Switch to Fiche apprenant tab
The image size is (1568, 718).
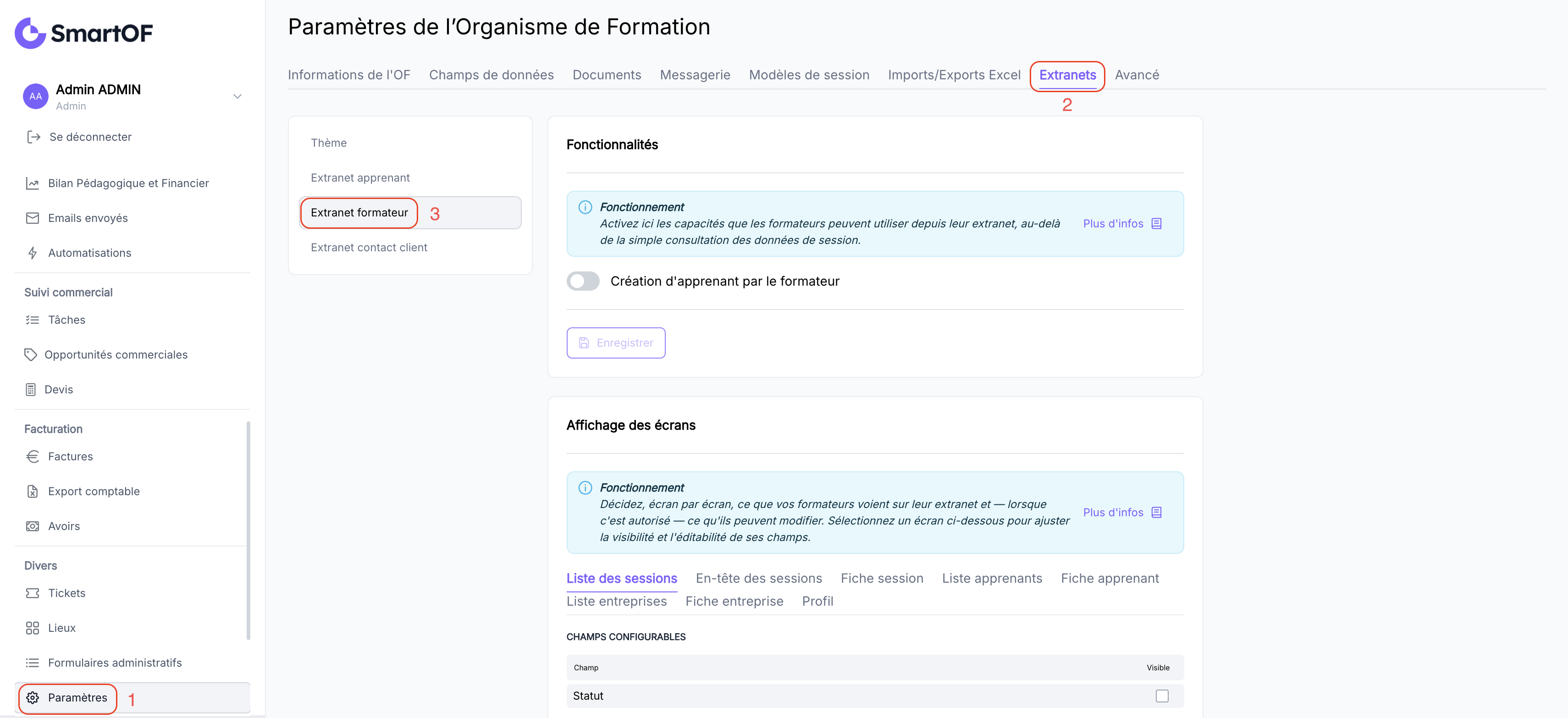1110,579
